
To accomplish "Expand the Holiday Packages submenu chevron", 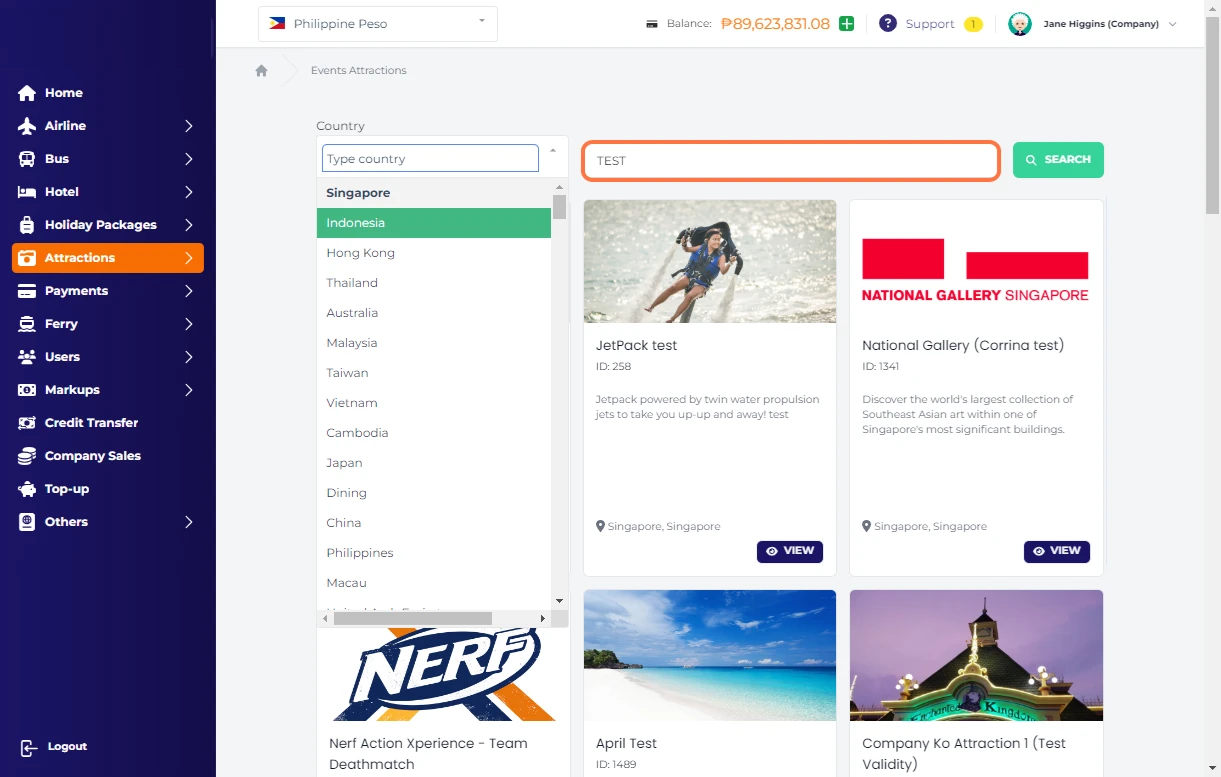I will tap(188, 225).
